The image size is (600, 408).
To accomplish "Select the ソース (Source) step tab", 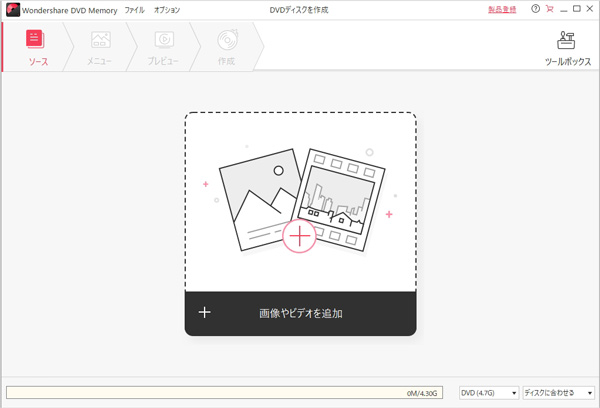I will 36,46.
